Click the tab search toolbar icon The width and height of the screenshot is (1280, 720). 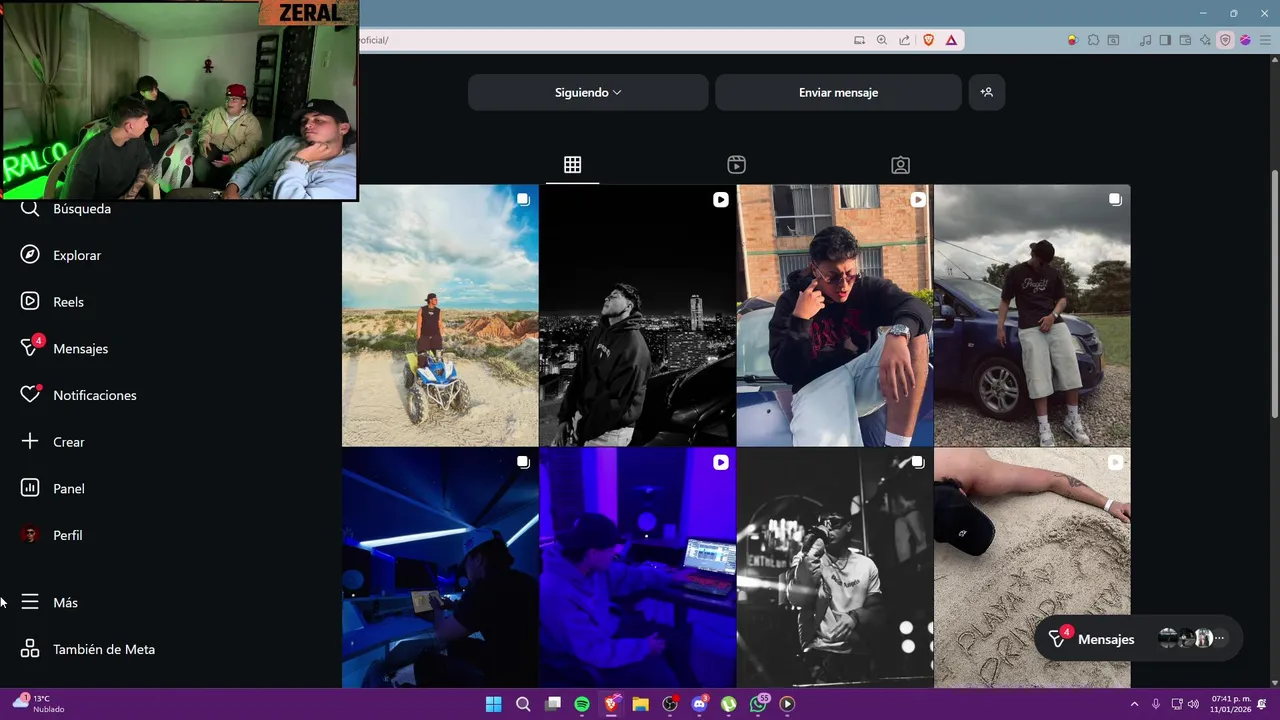1113,40
